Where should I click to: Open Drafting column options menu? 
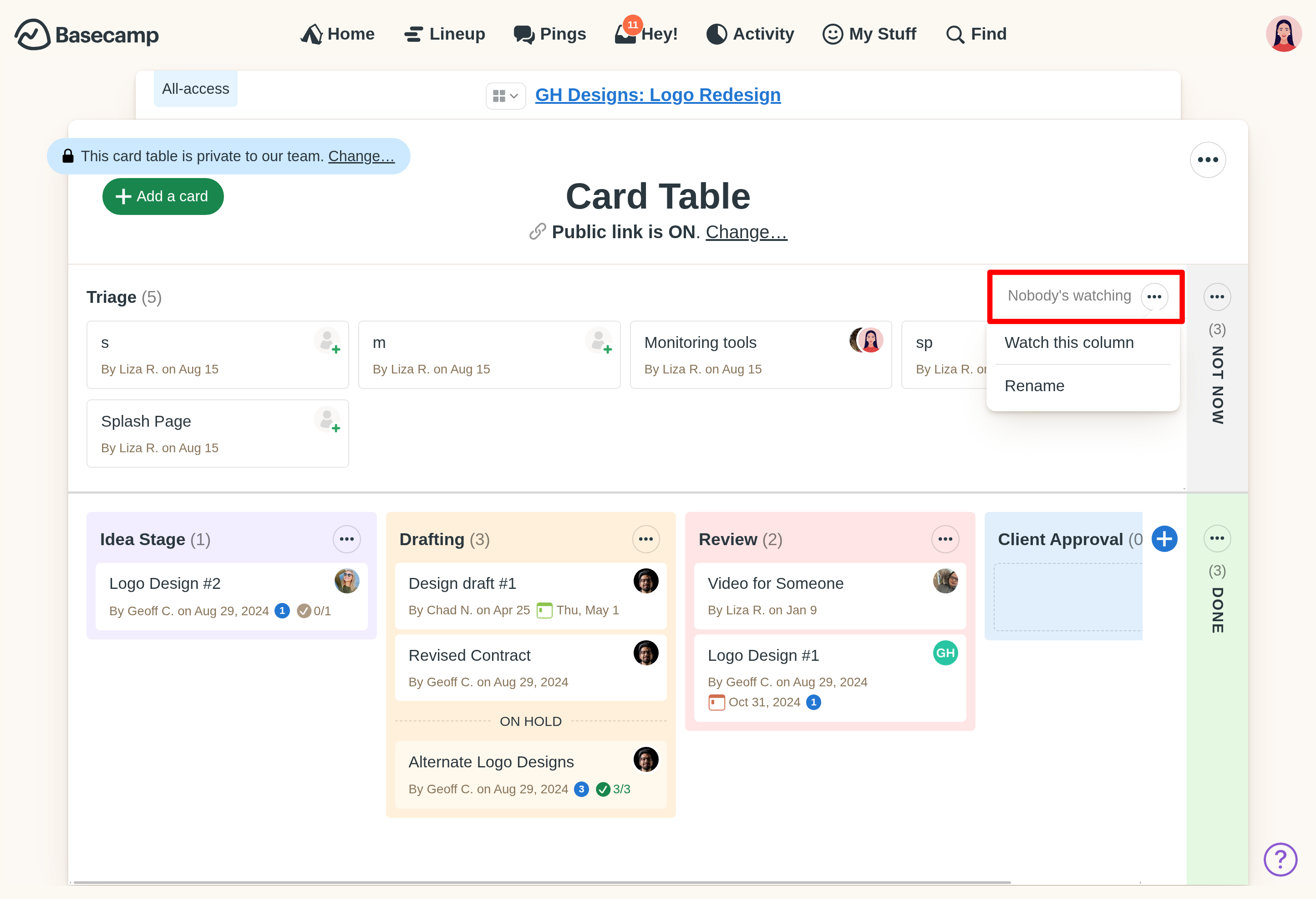click(x=645, y=539)
